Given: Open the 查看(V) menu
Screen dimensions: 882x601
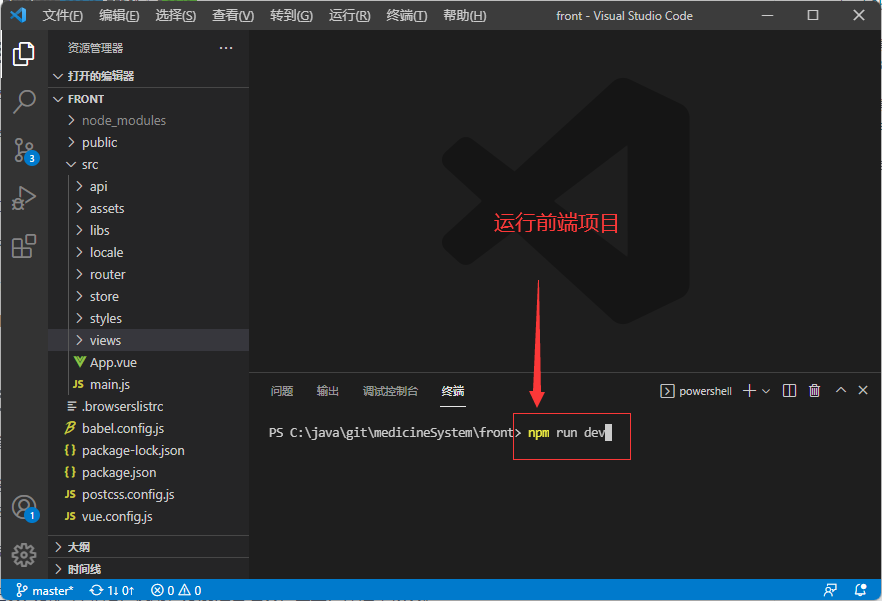Looking at the screenshot, I should pos(233,16).
